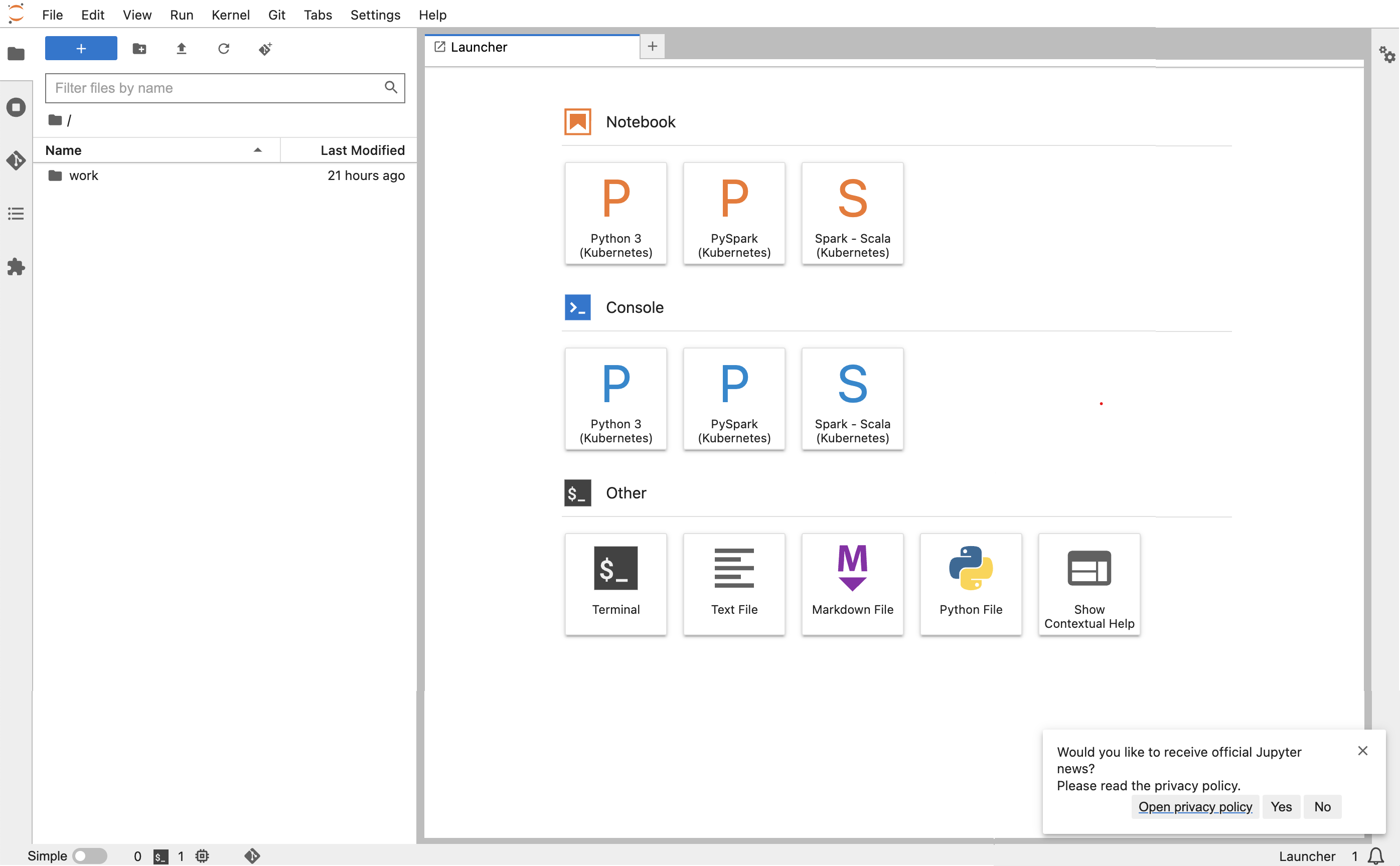Create a new Markdown File
1400x866 pixels.
click(x=852, y=583)
